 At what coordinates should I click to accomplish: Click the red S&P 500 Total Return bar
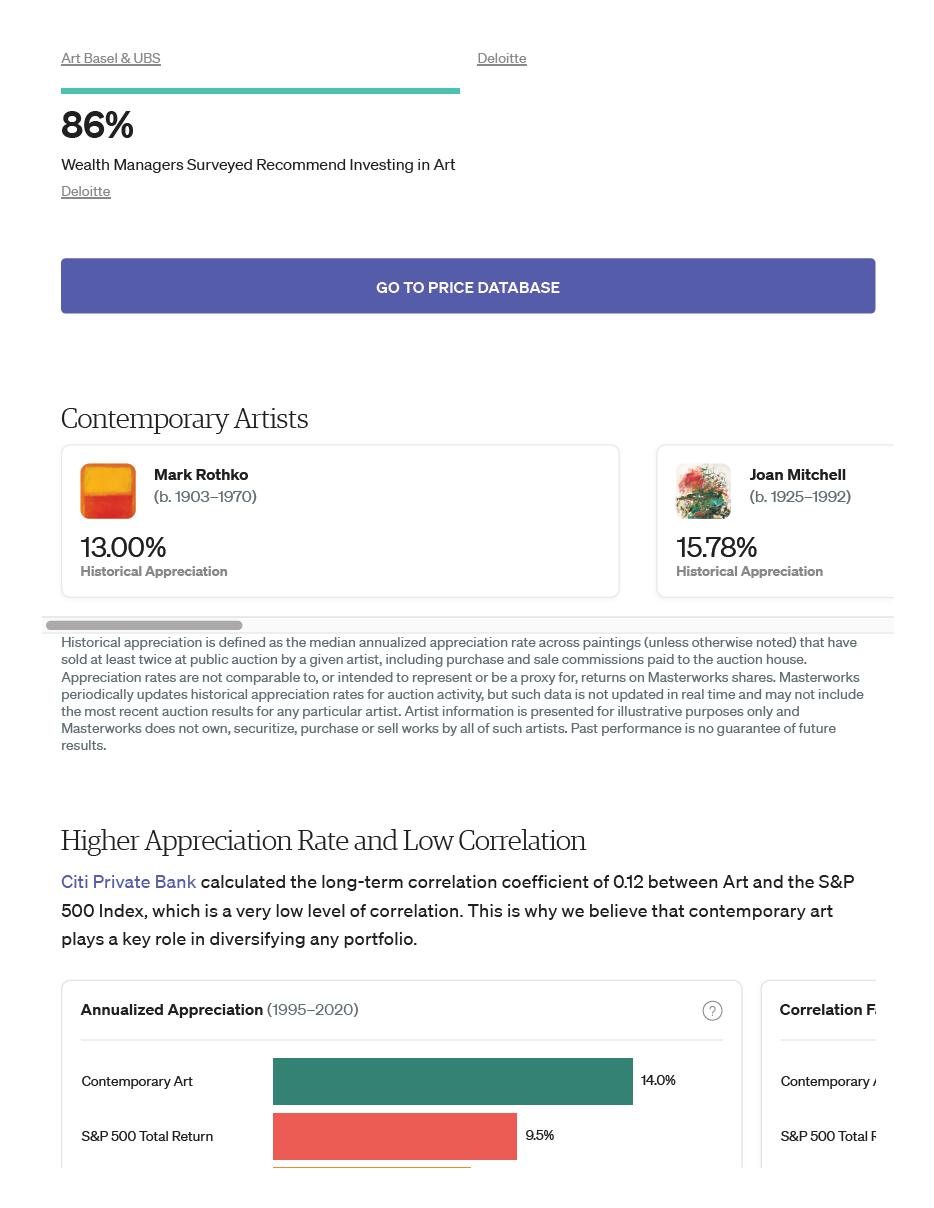(x=394, y=1136)
